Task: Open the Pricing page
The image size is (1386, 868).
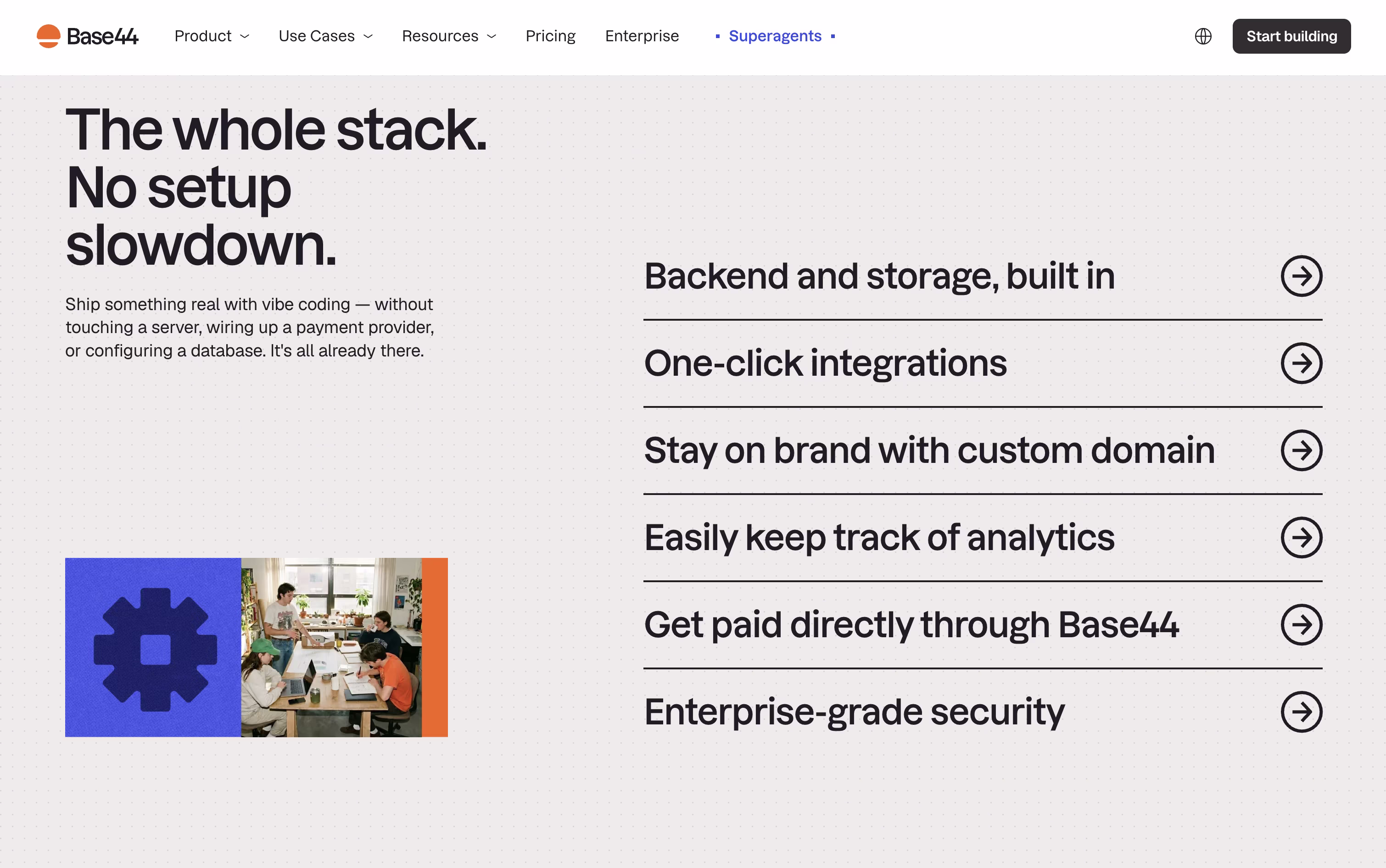Action: [x=550, y=36]
